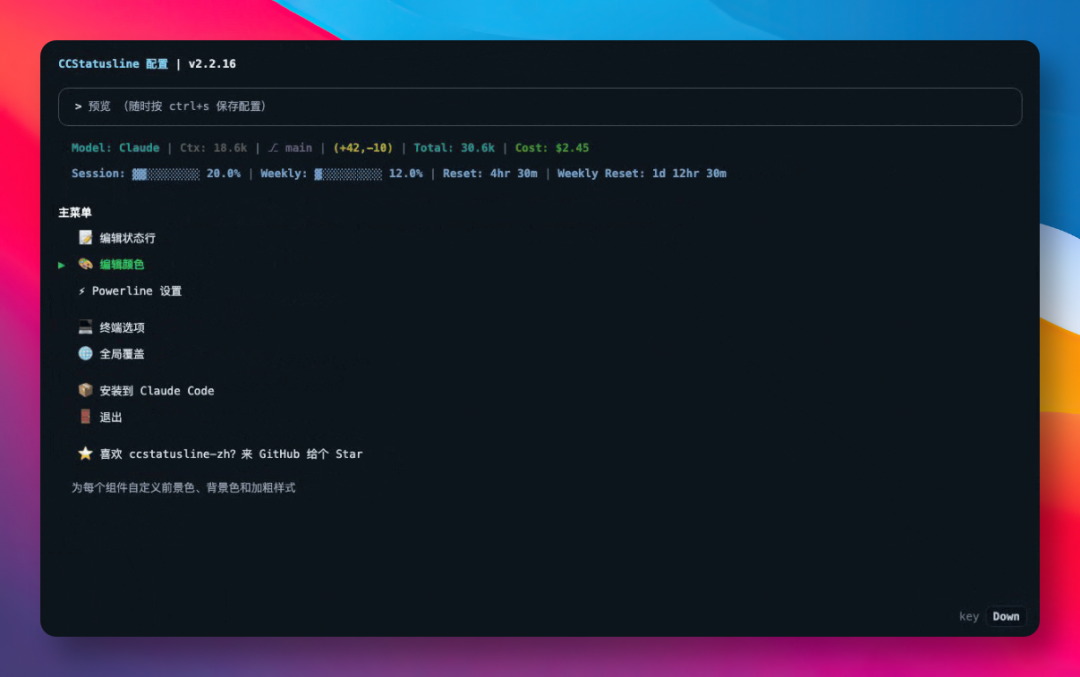Click the Cost: $2.45 segment
This screenshot has width=1080, height=677.
tap(552, 147)
